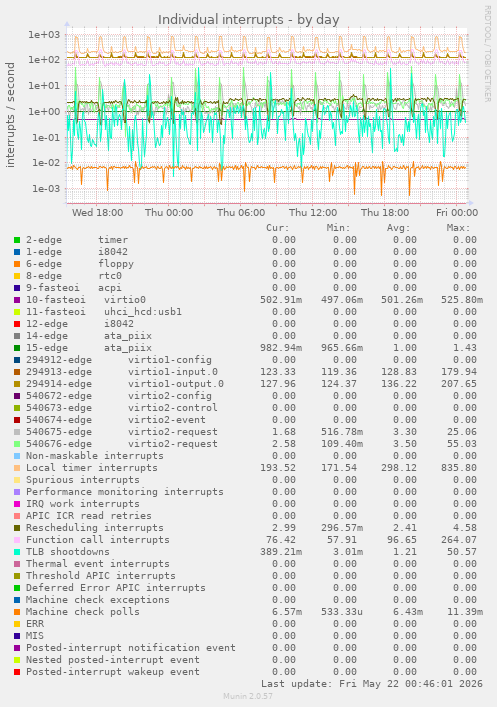Click the Wed 18:00 time axis label
This screenshot has height=707, width=497.
coord(97,212)
